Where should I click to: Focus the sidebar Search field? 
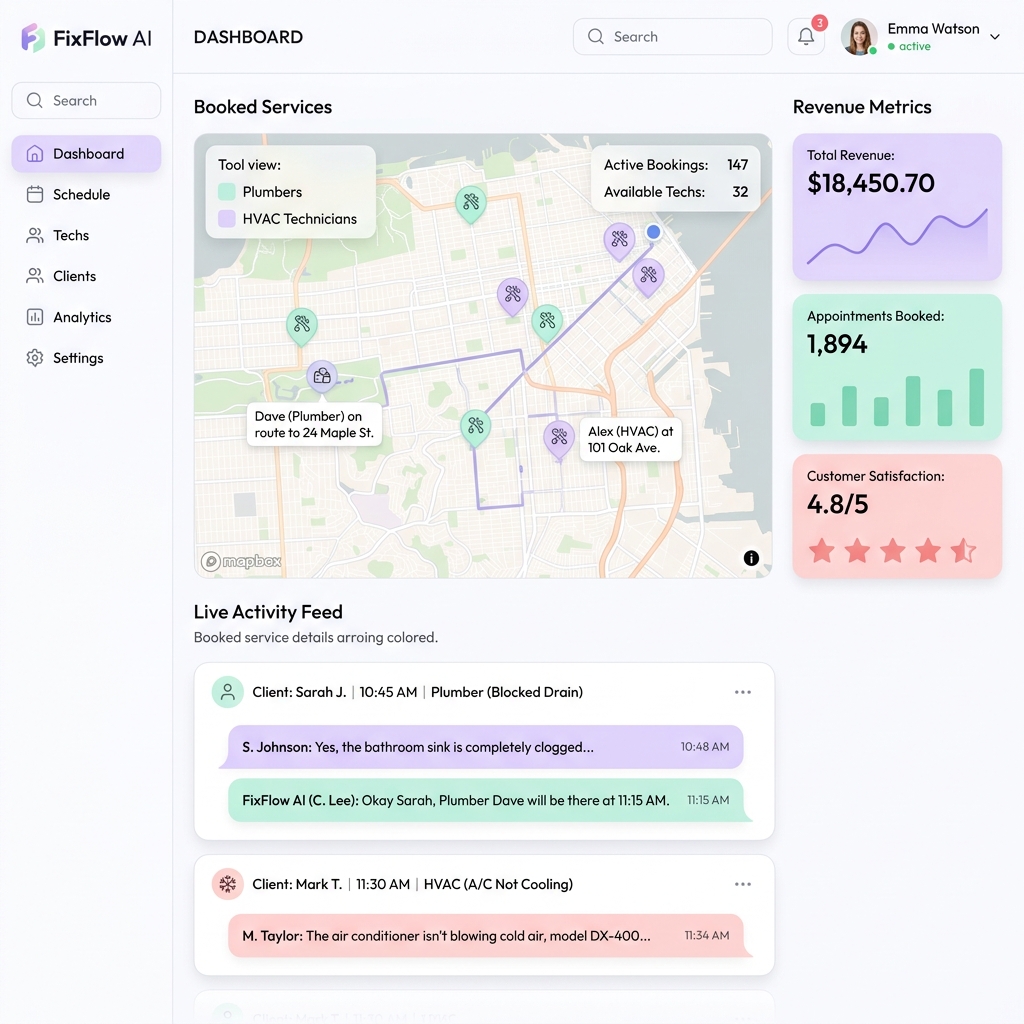(86, 101)
